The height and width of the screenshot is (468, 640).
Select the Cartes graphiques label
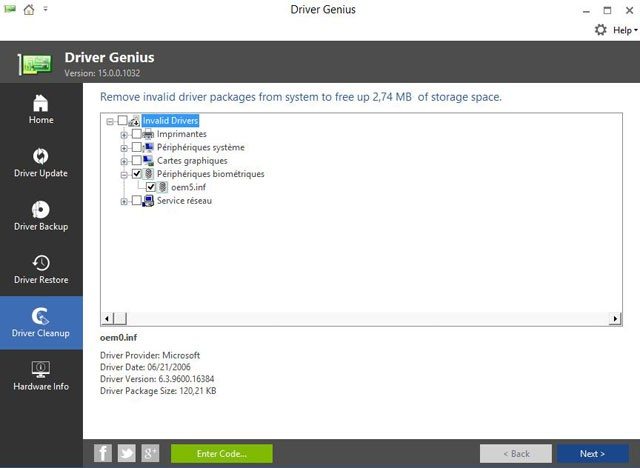(192, 161)
